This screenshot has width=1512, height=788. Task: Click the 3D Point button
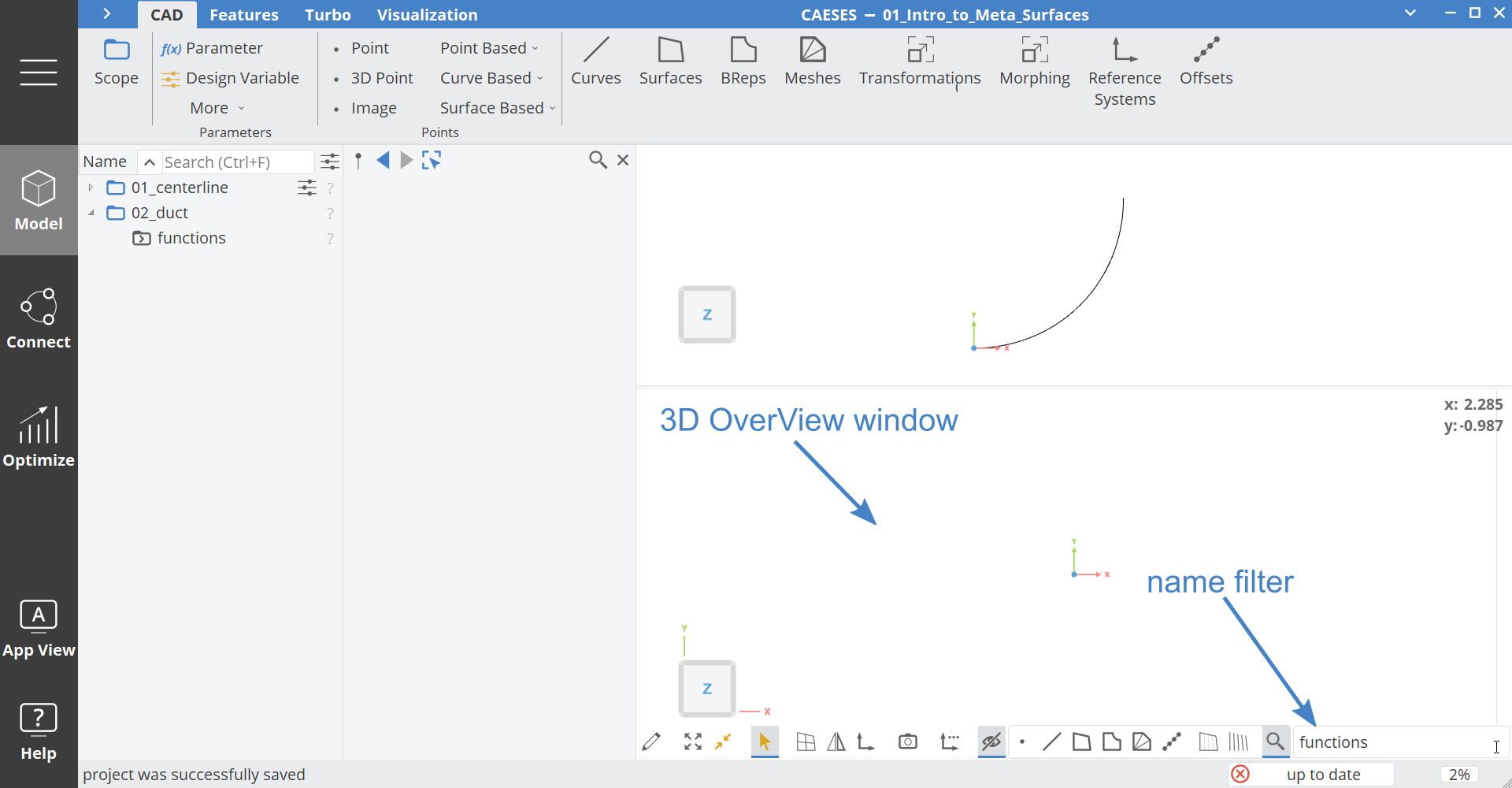[381, 78]
